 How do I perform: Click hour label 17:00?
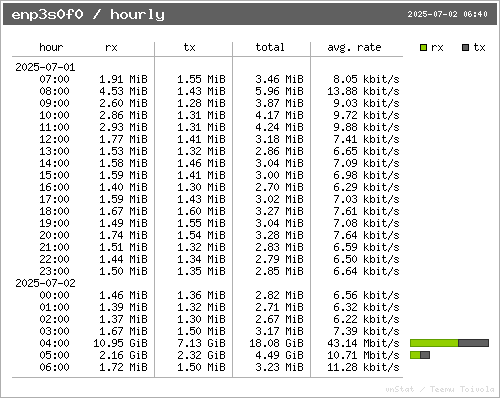coord(54,199)
